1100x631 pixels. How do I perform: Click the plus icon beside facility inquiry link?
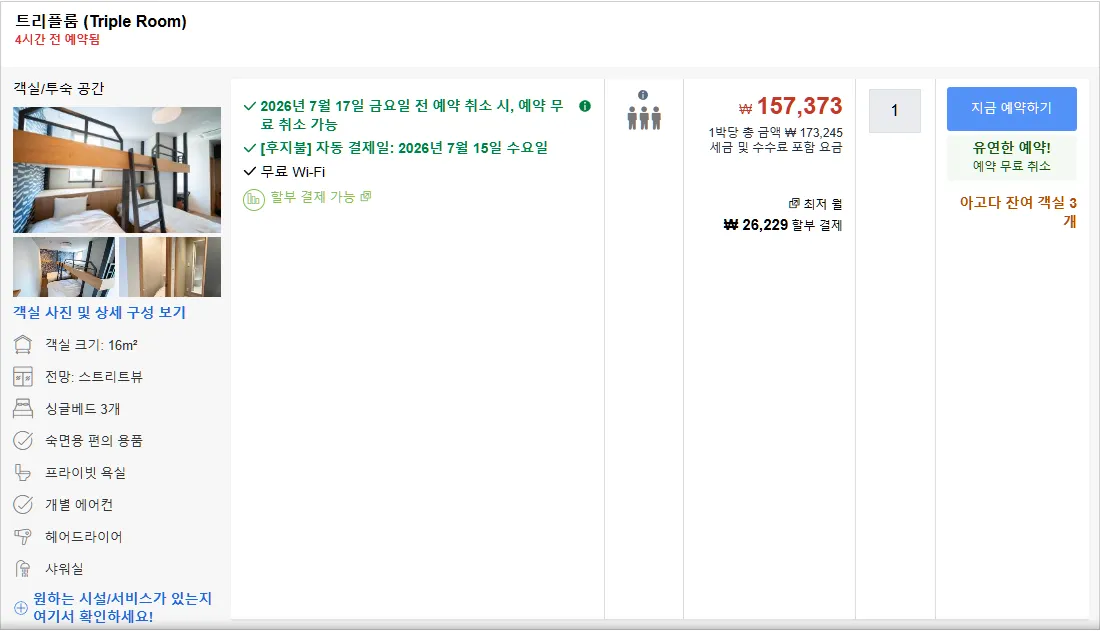21,608
